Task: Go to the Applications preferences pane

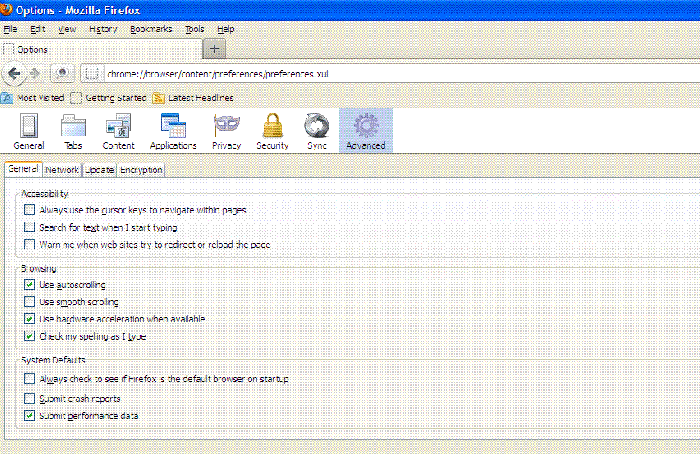Action: (173, 130)
